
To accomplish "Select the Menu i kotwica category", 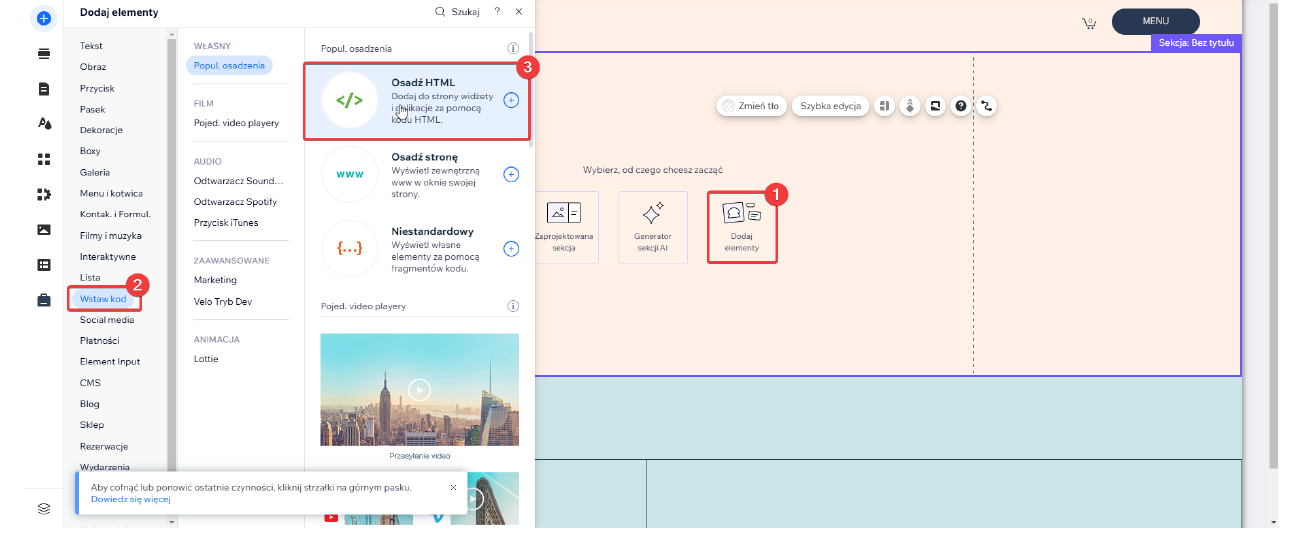I will point(111,193).
